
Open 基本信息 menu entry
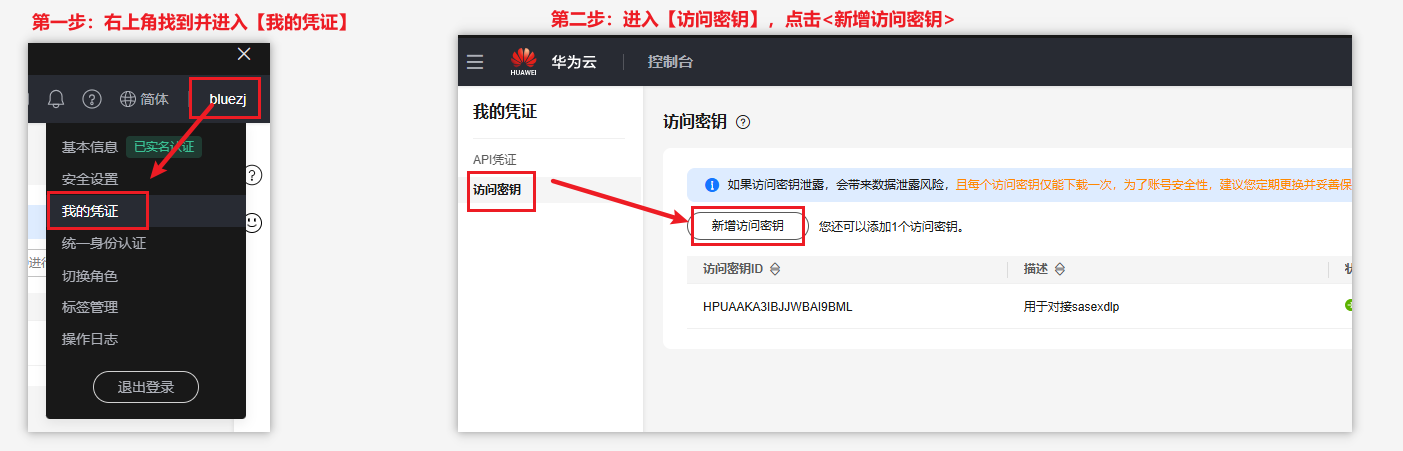tap(90, 147)
